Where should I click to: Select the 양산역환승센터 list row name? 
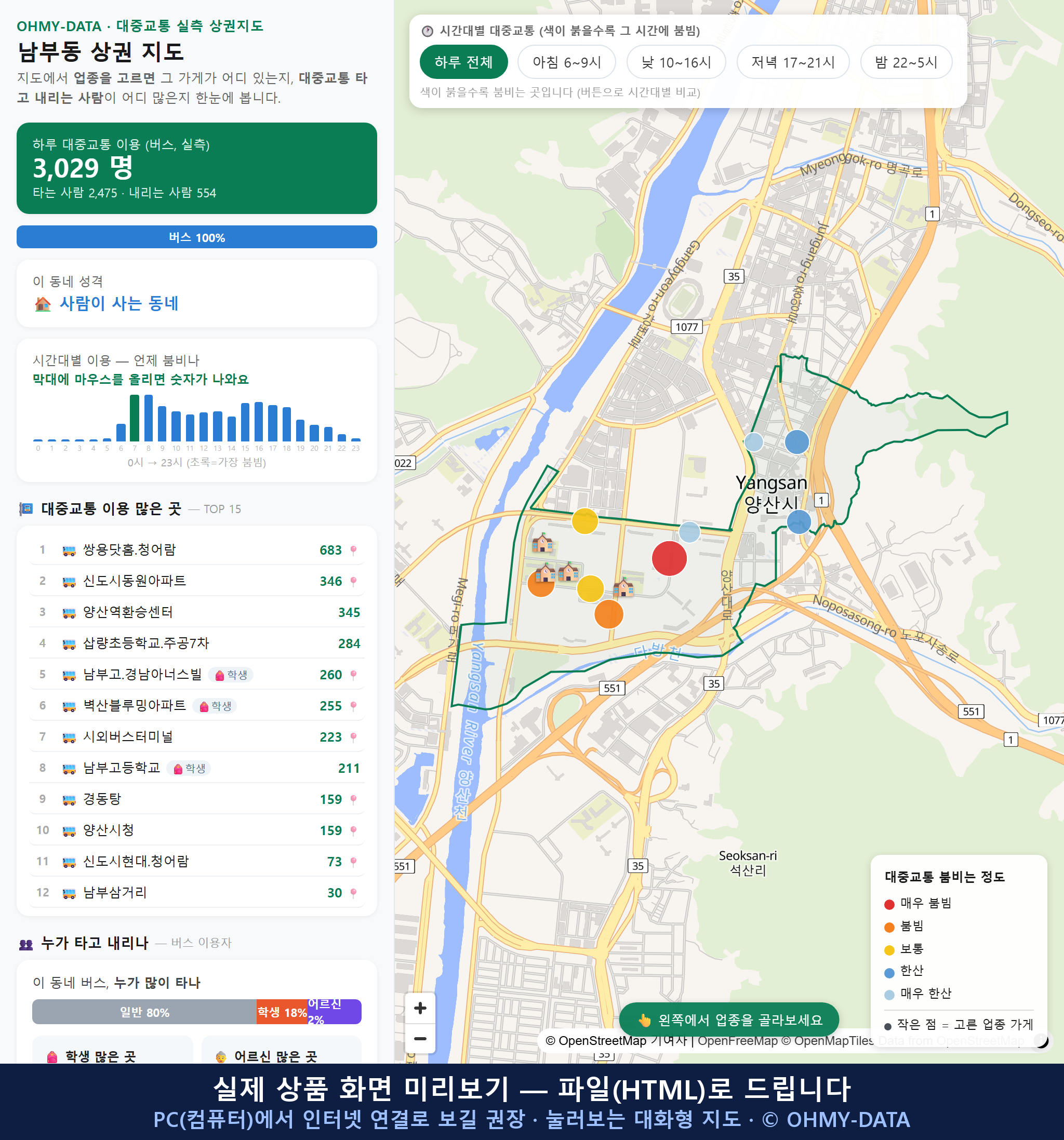click(128, 612)
